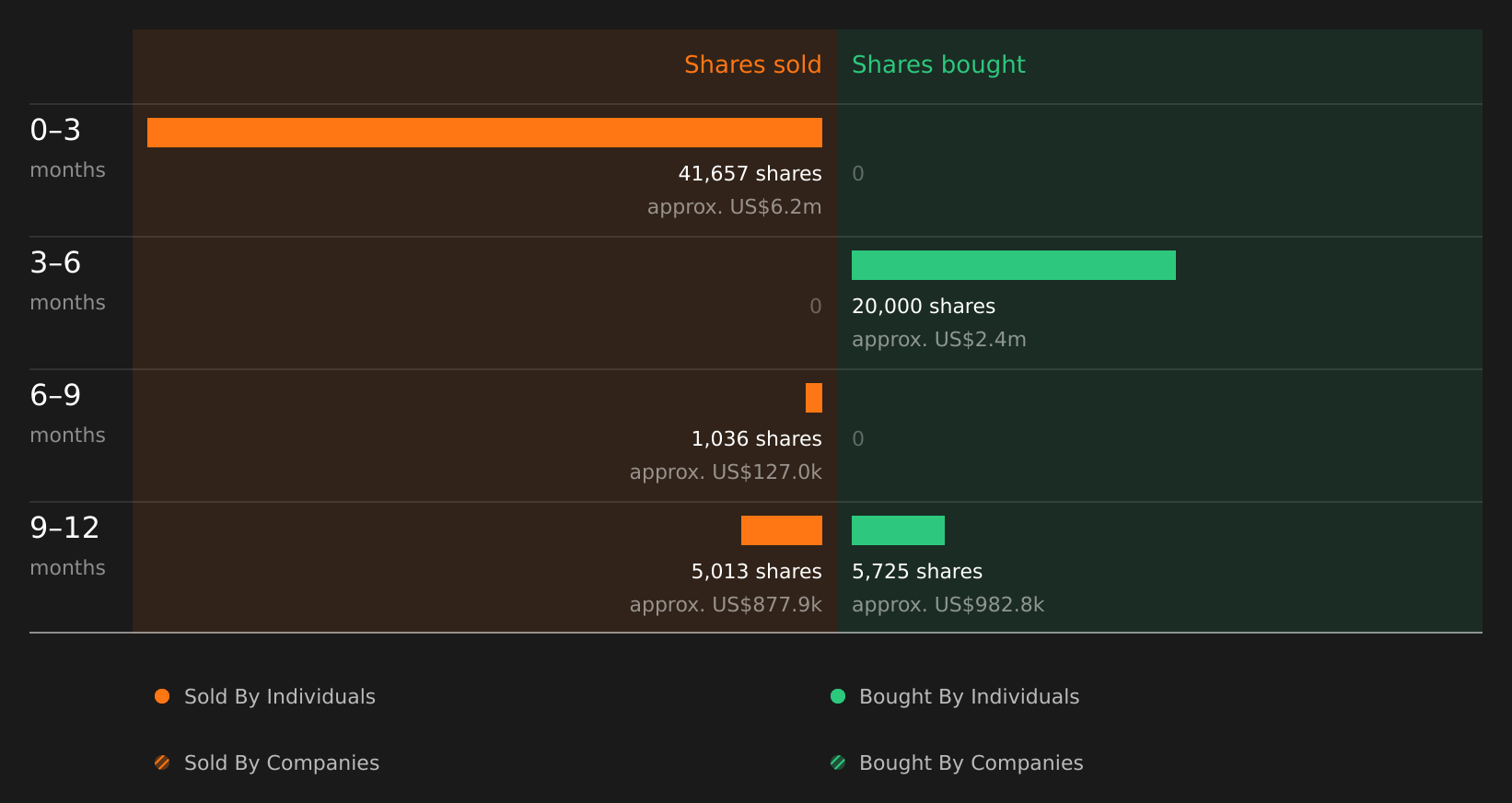Click the 5,013 shares value
Image resolution: width=1512 pixels, height=803 pixels.
(756, 572)
